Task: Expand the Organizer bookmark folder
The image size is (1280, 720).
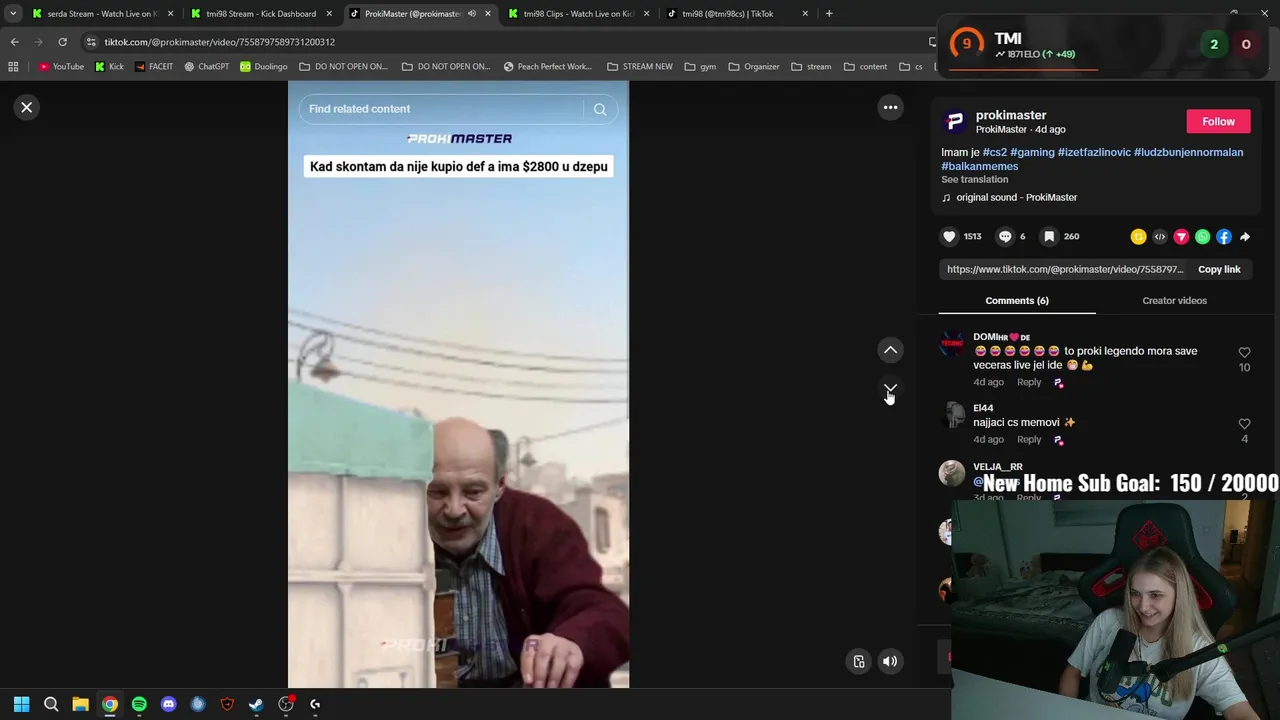Action: tap(754, 67)
